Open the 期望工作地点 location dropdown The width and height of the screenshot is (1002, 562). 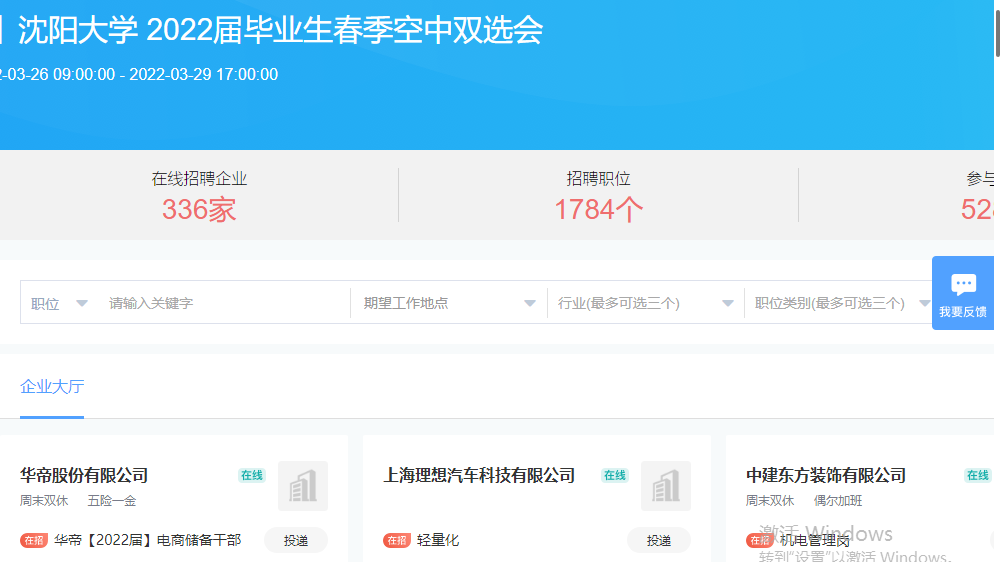point(449,303)
